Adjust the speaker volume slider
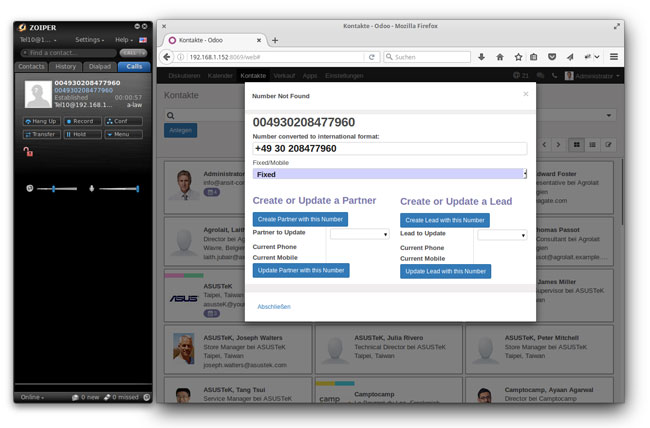 tap(57, 189)
